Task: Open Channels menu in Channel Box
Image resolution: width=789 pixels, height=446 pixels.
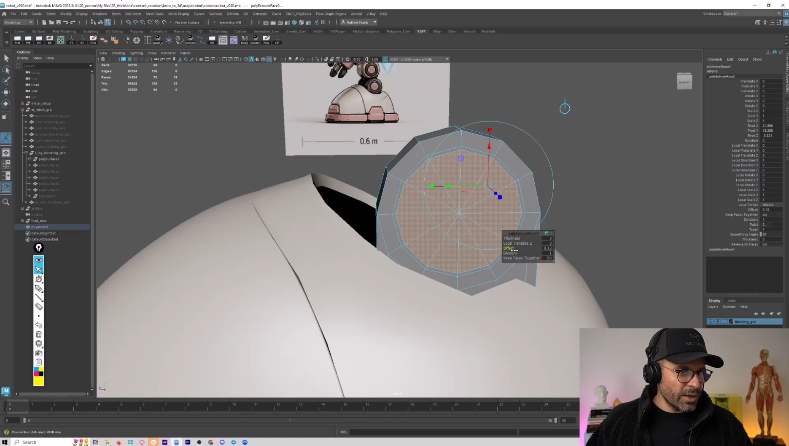Action: point(715,59)
